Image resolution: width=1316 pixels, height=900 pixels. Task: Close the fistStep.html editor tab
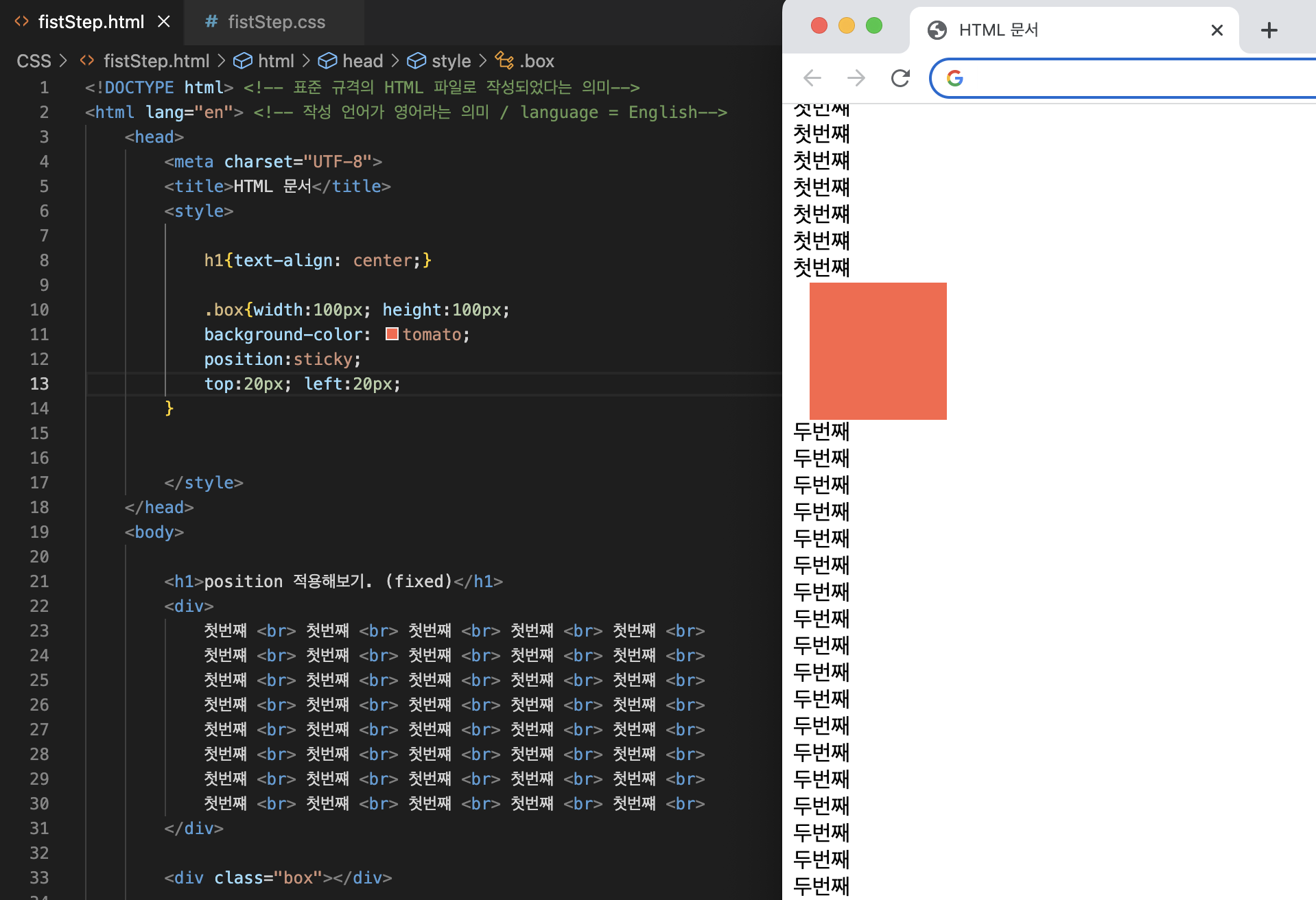(164, 22)
